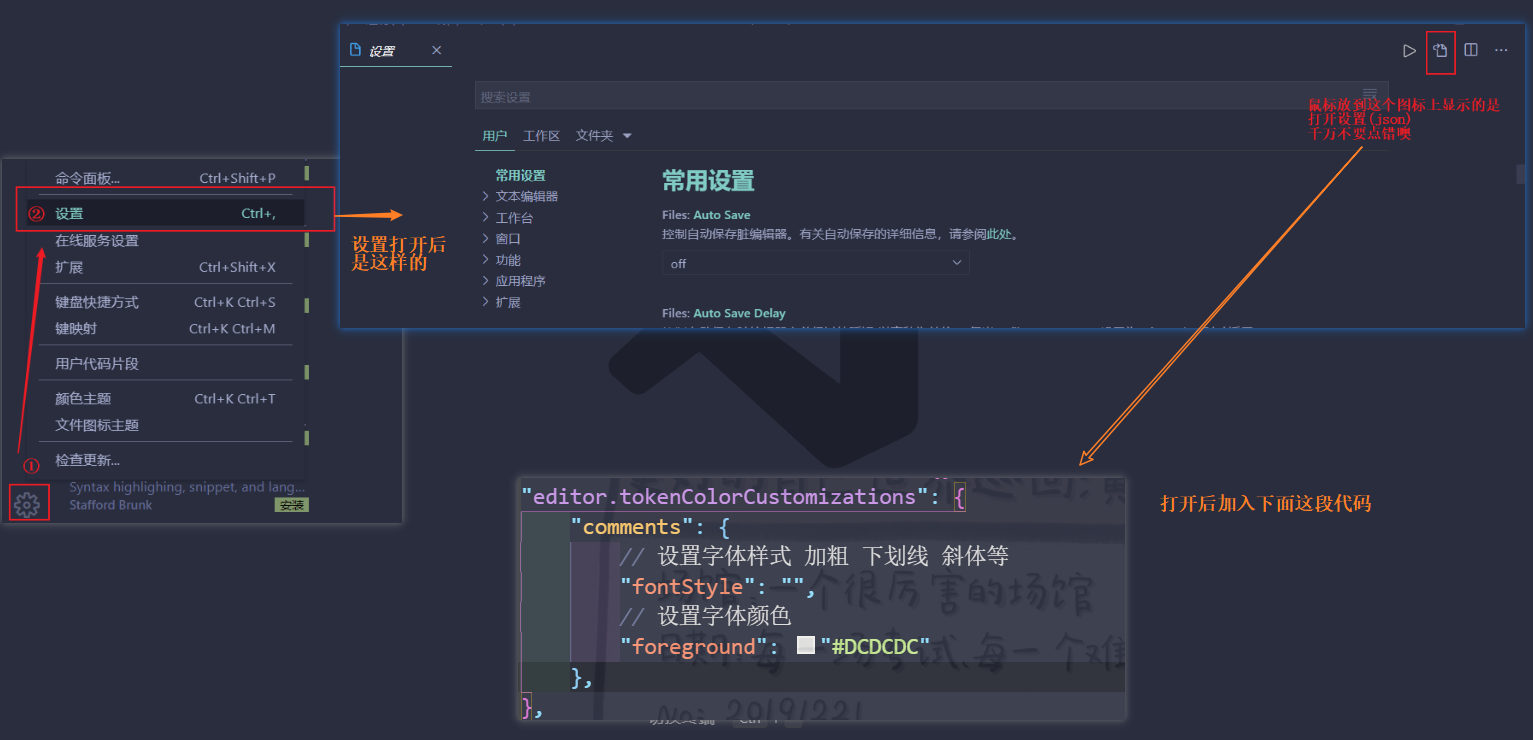The width and height of the screenshot is (1533, 740).
Task: Select the 设置 editor tab
Action: click(396, 50)
